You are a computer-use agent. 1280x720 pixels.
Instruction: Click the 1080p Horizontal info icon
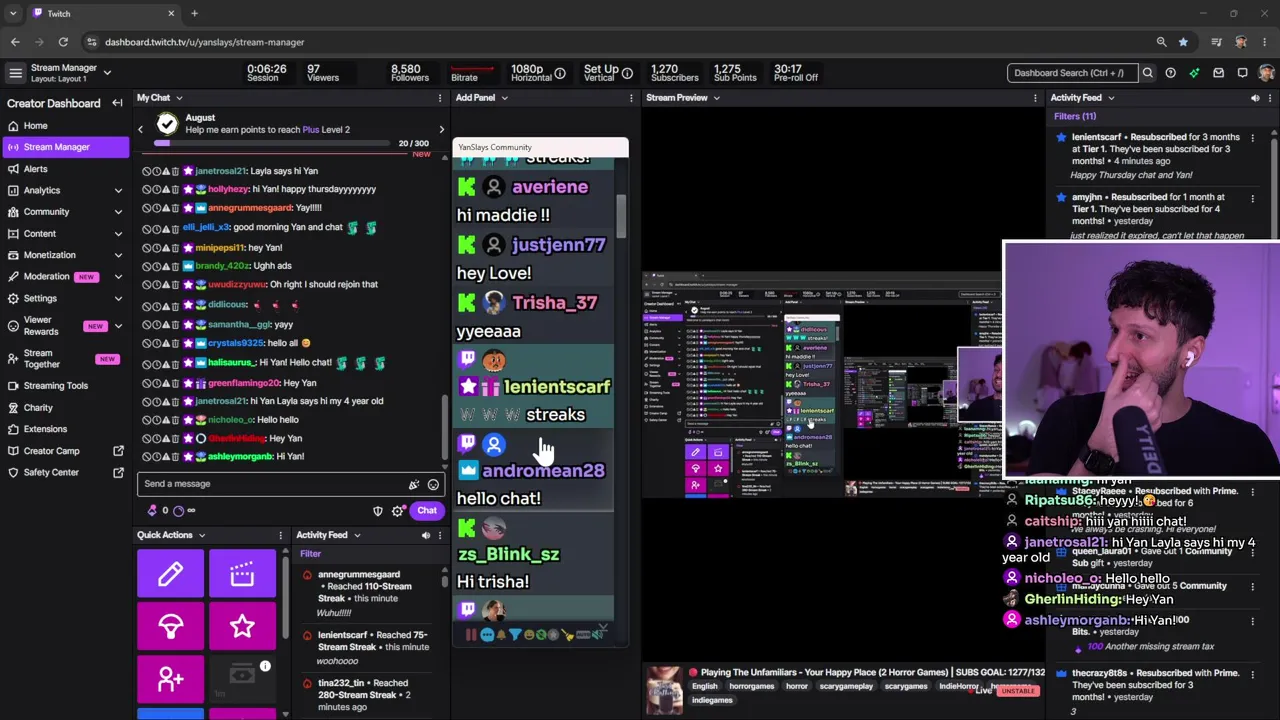point(560,73)
